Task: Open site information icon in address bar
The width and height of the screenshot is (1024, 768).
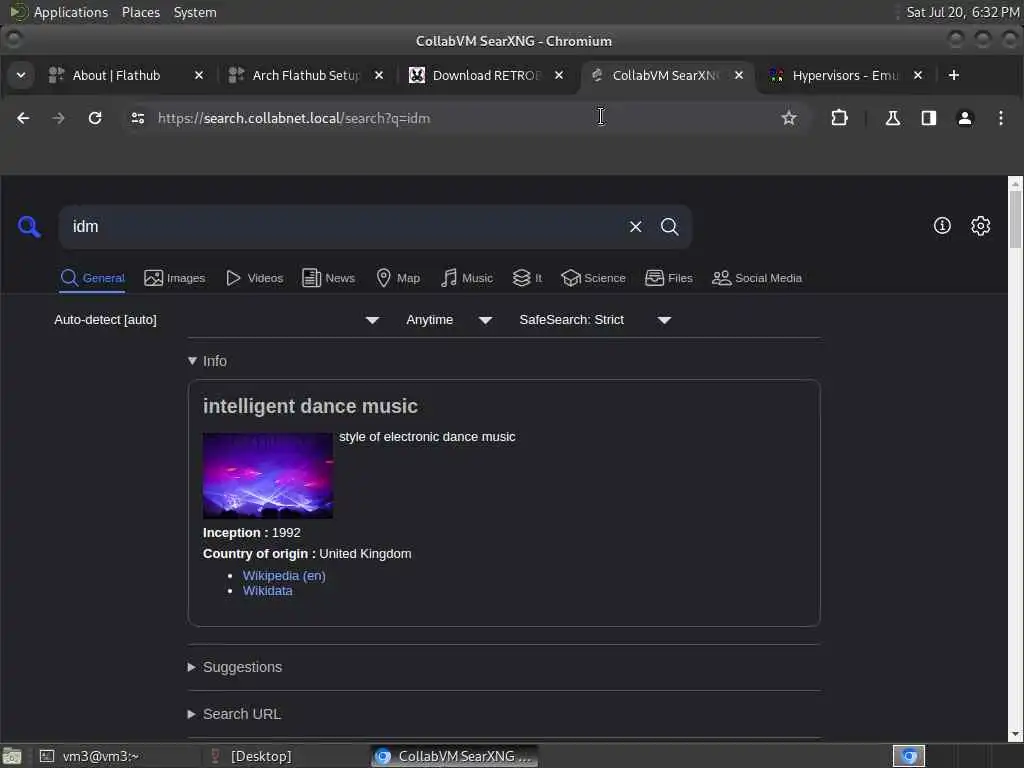Action: pyautogui.click(x=138, y=118)
